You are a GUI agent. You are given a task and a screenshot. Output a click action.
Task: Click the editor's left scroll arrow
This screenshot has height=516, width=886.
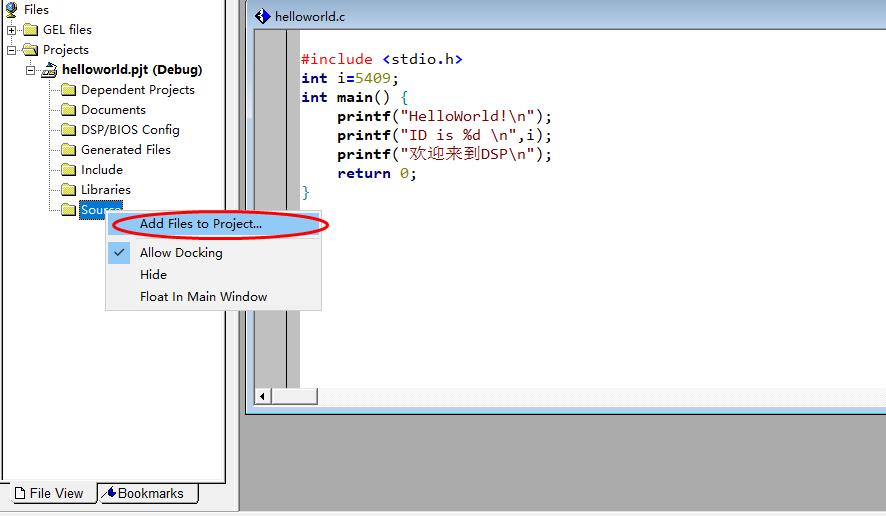pos(262,396)
